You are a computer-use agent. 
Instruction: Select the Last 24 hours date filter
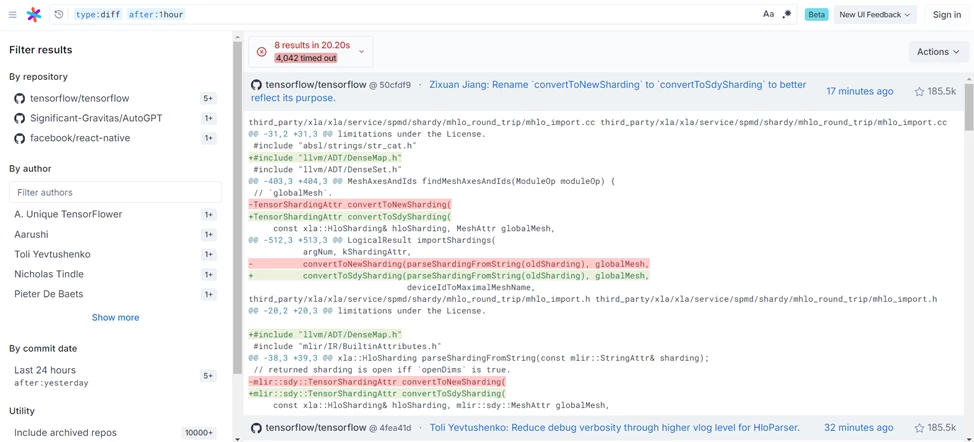coord(45,370)
